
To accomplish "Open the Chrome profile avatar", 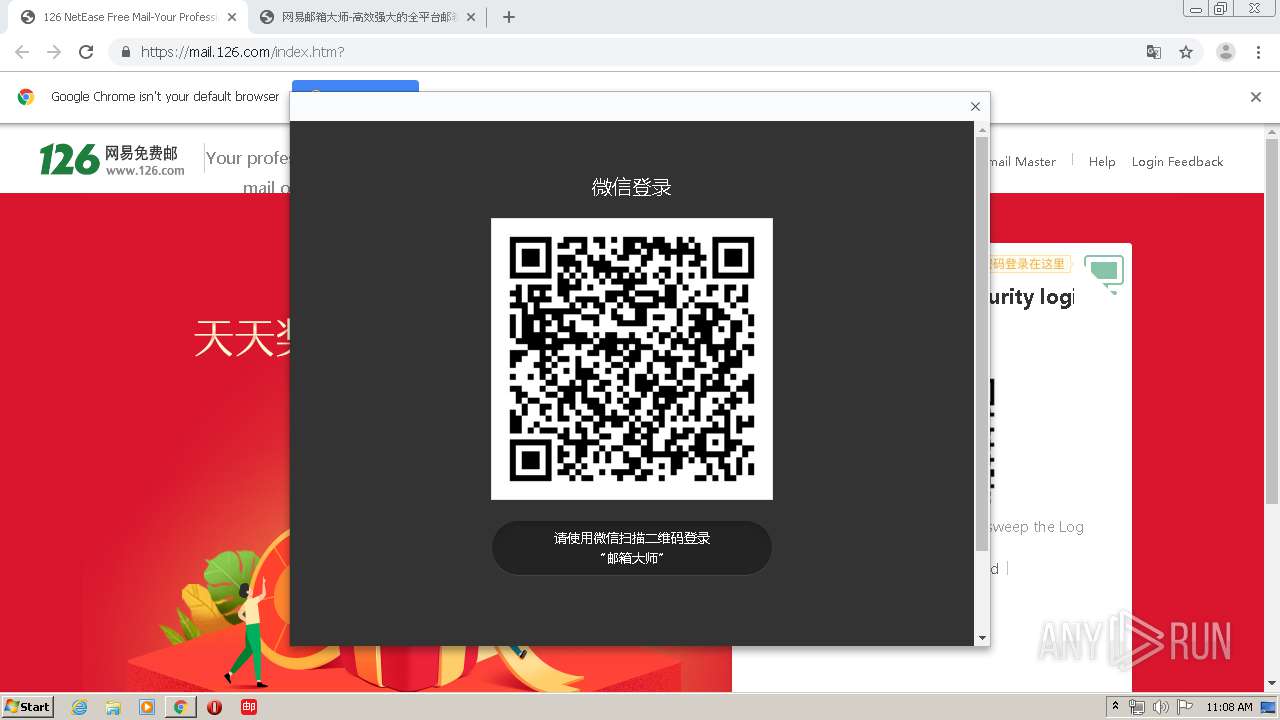I will 1226,52.
